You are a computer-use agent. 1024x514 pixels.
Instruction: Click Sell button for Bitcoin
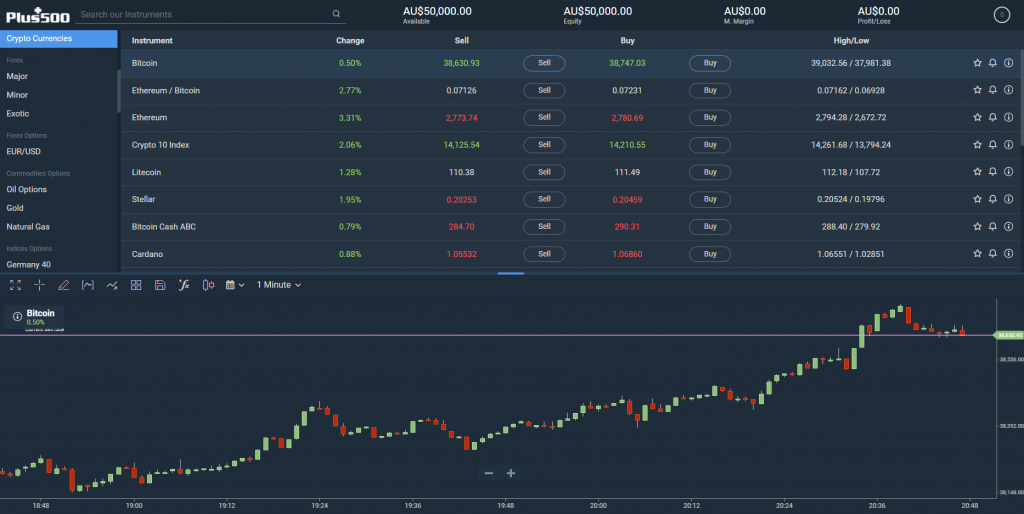point(544,63)
